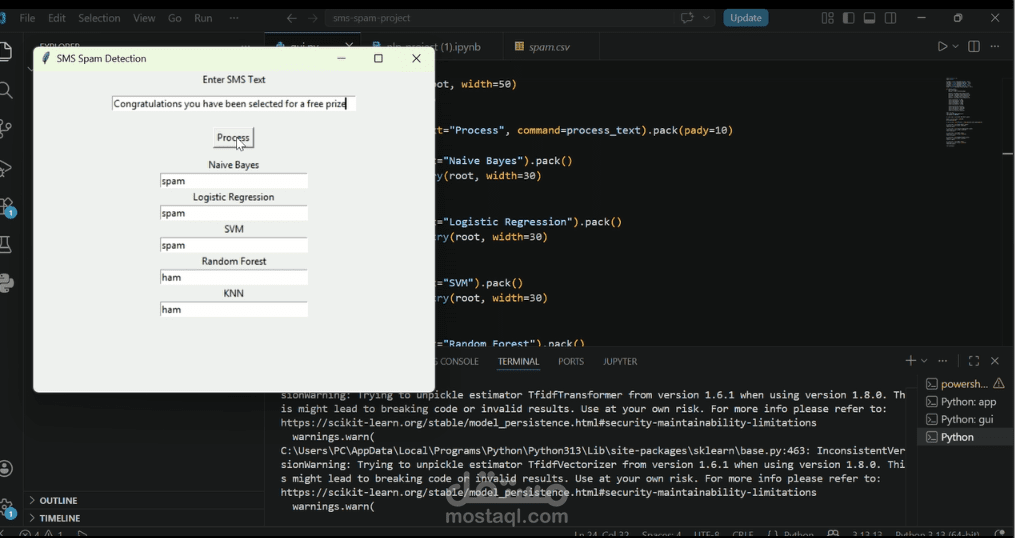Select the TERMINAL panel tab
Image resolution: width=1015 pixels, height=538 pixels.
pyautogui.click(x=519, y=361)
